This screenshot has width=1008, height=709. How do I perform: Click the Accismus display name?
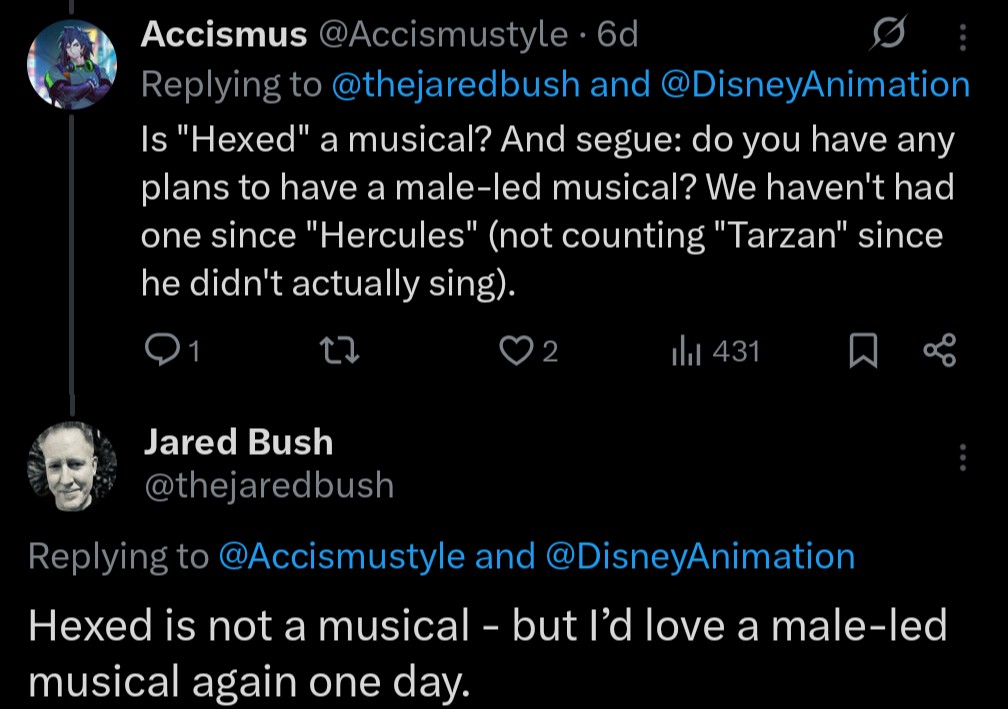[223, 35]
